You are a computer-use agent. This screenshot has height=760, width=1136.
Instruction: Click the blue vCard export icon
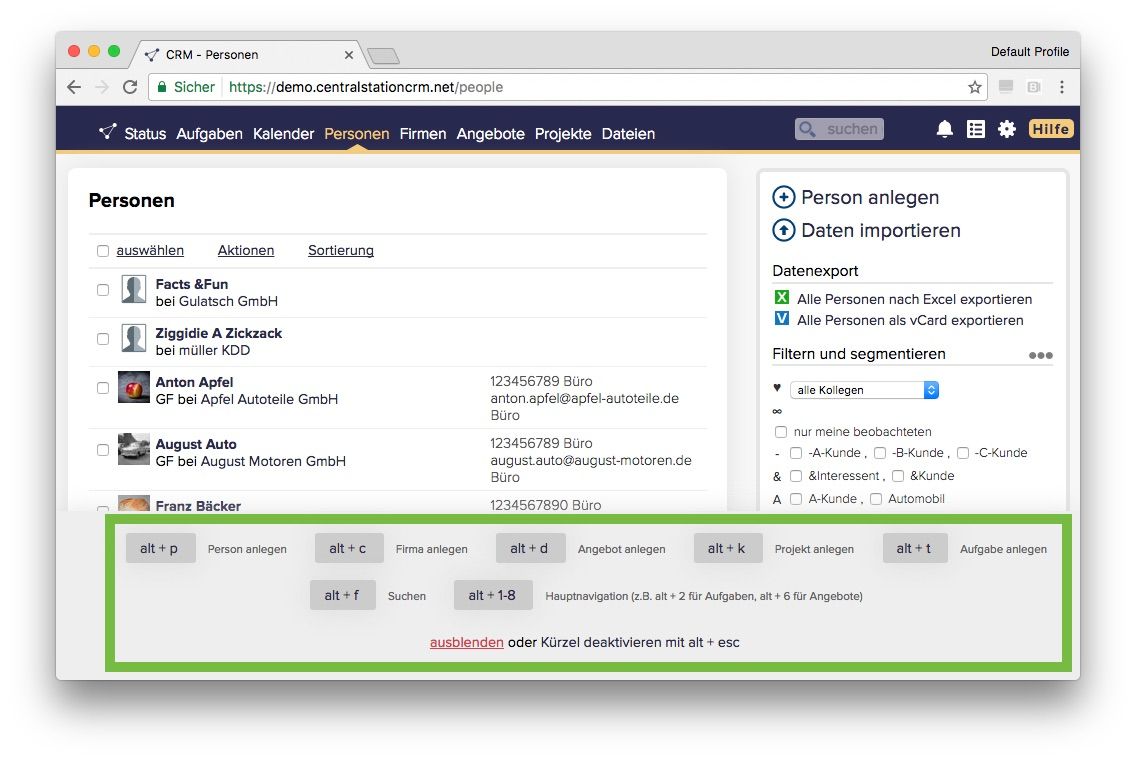pos(782,320)
